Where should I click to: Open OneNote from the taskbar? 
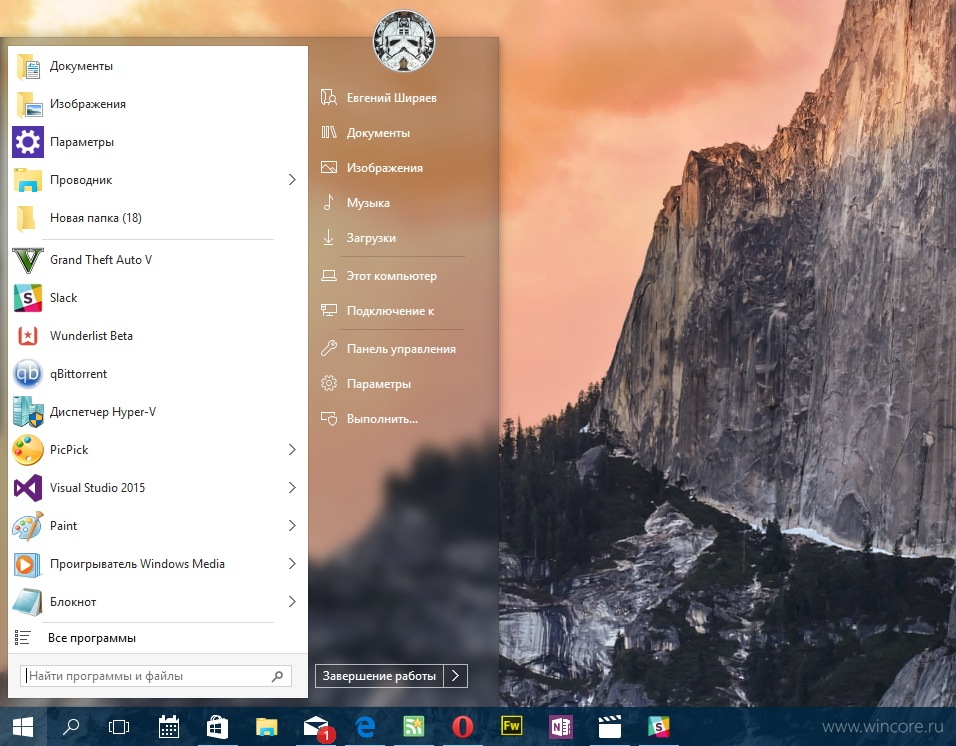click(561, 726)
